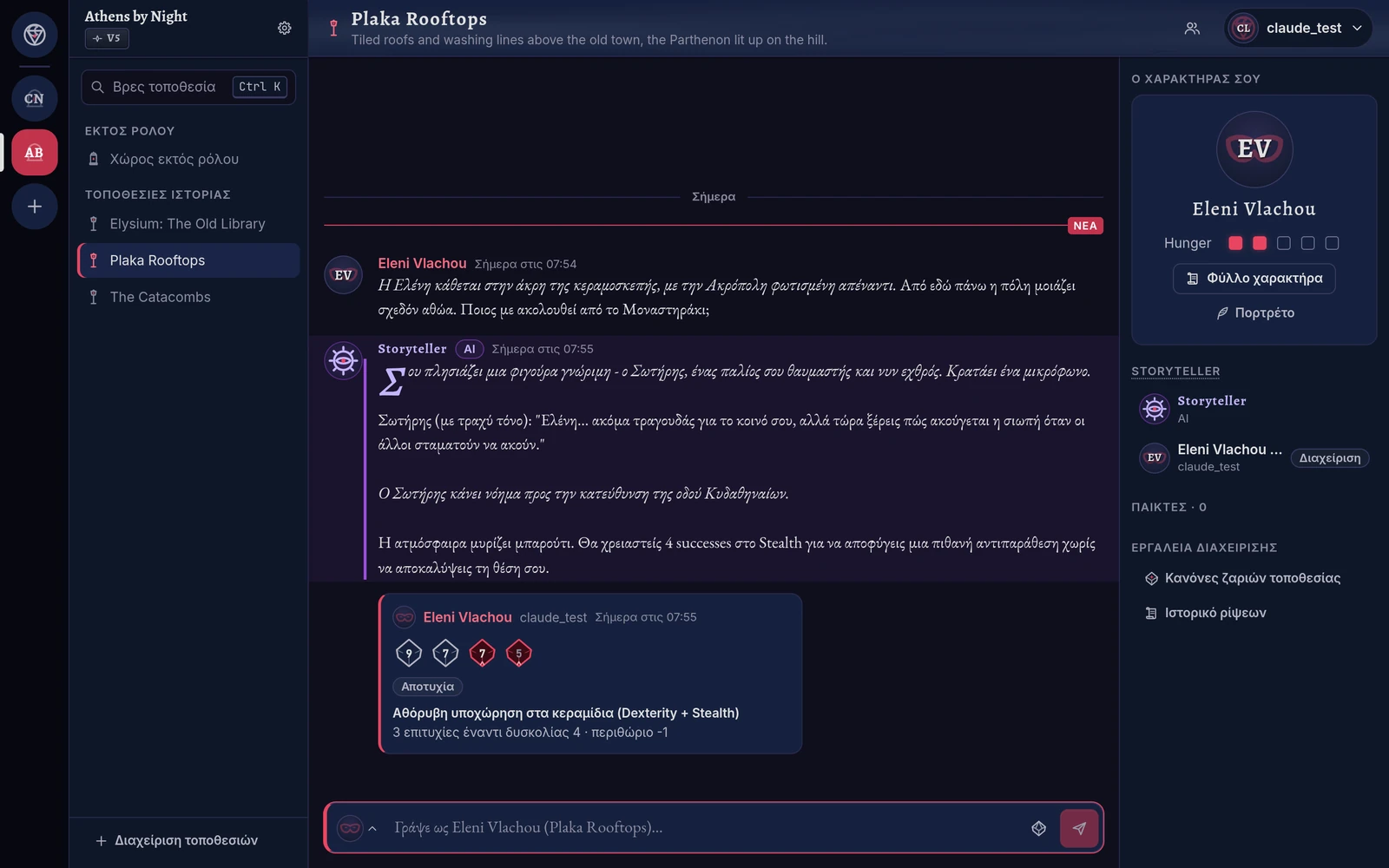Open The Catacombs location
Screen dimensions: 1389x868
pos(188,297)
